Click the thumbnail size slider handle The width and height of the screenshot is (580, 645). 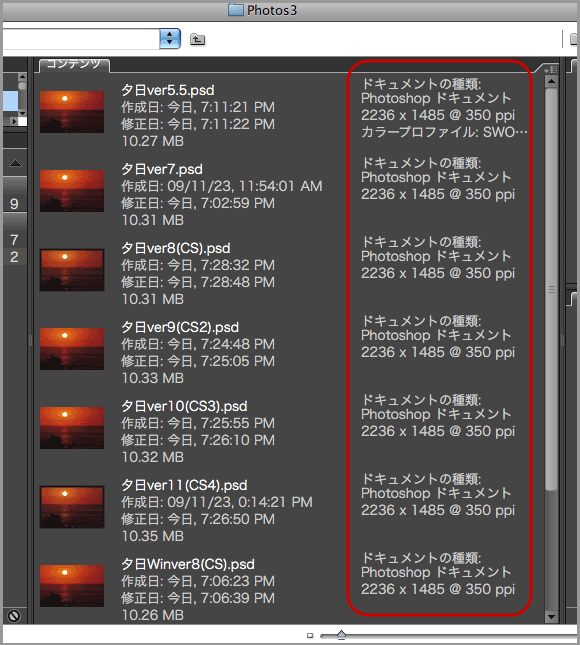341,635
